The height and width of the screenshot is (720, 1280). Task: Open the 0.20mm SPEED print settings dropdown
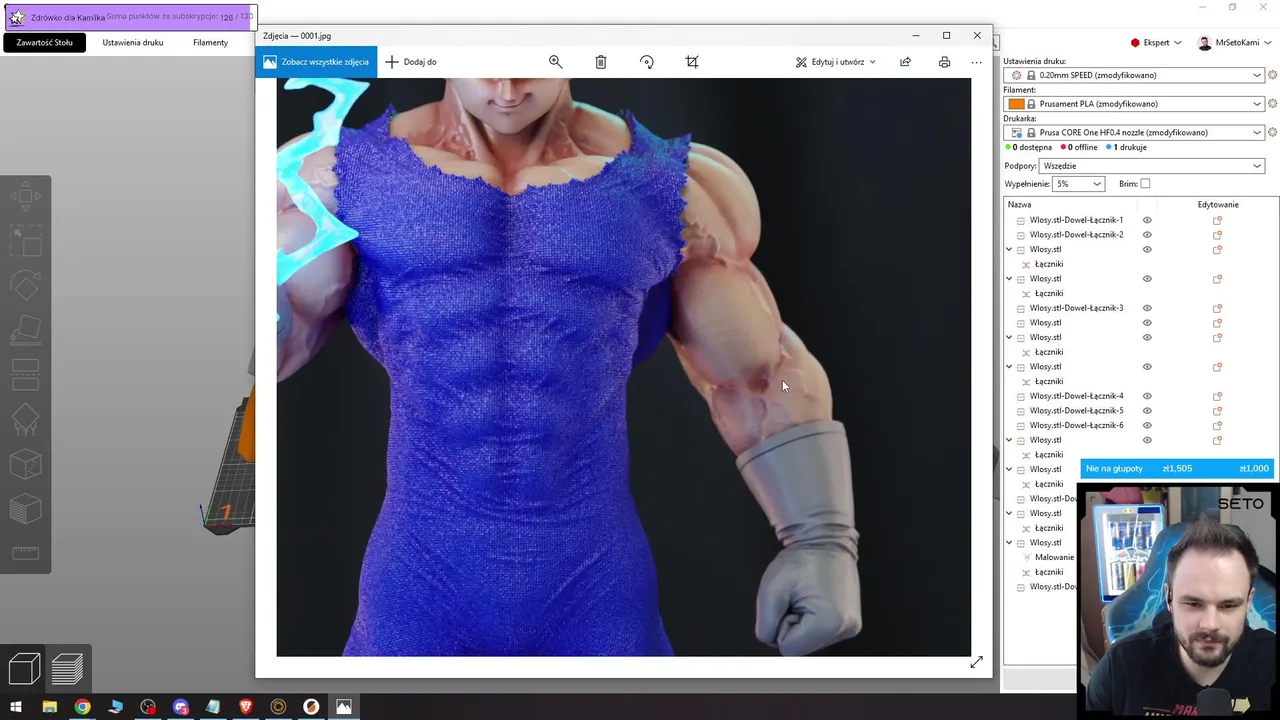(x=1136, y=75)
